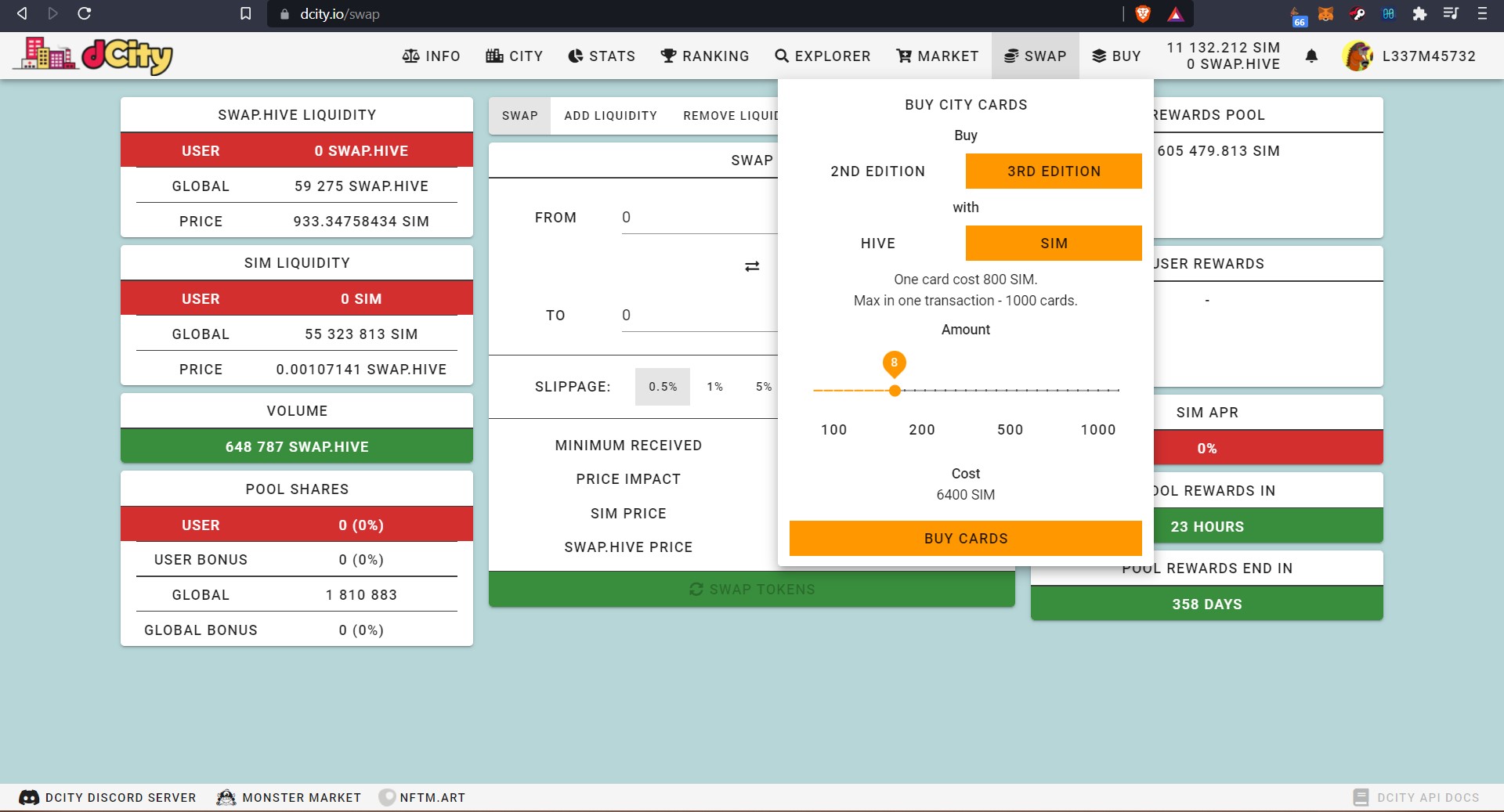This screenshot has width=1504, height=812.
Task: Open notifications bell icon
Action: tap(1311, 56)
